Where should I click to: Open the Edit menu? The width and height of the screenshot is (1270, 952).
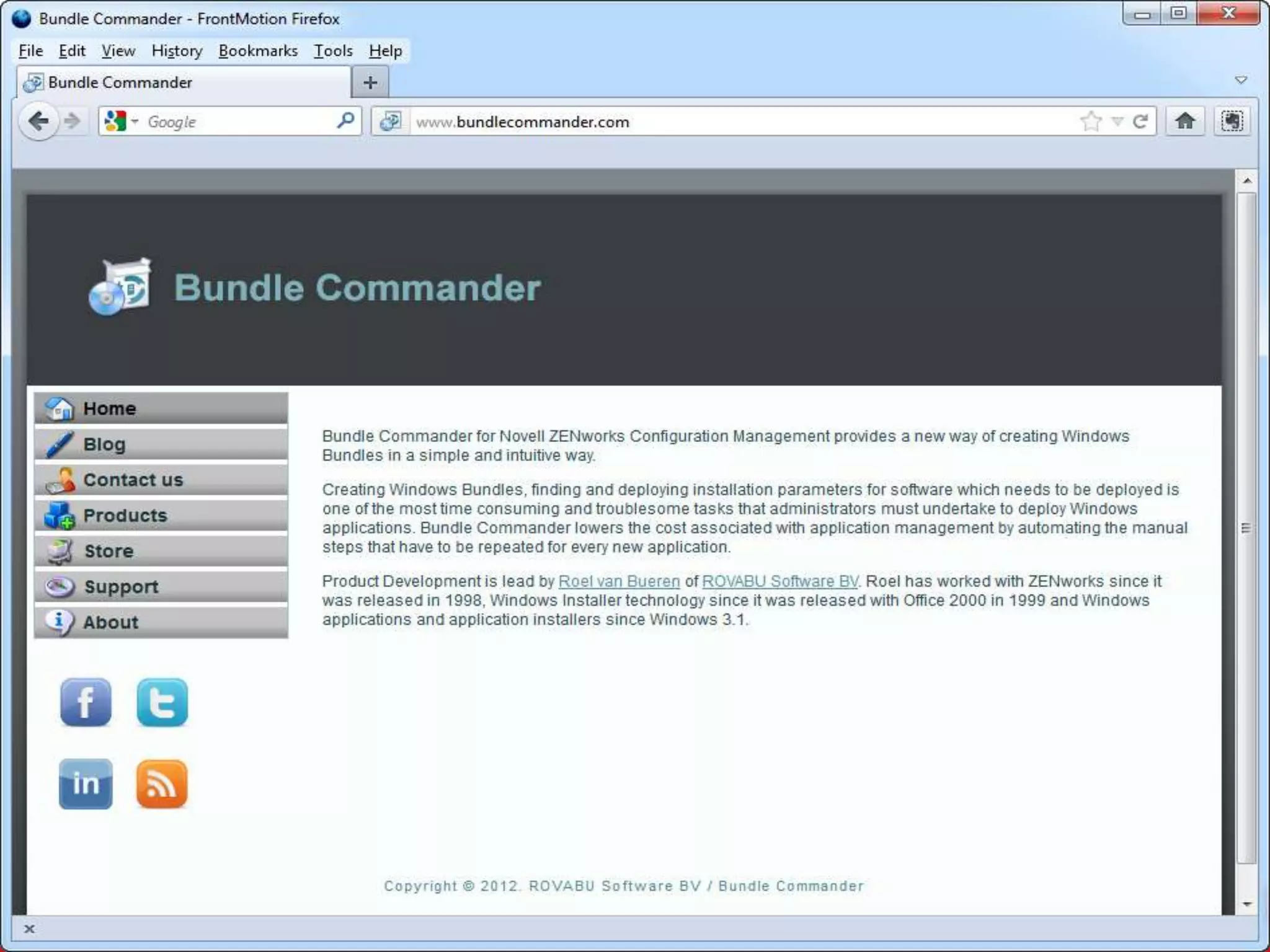[72, 51]
